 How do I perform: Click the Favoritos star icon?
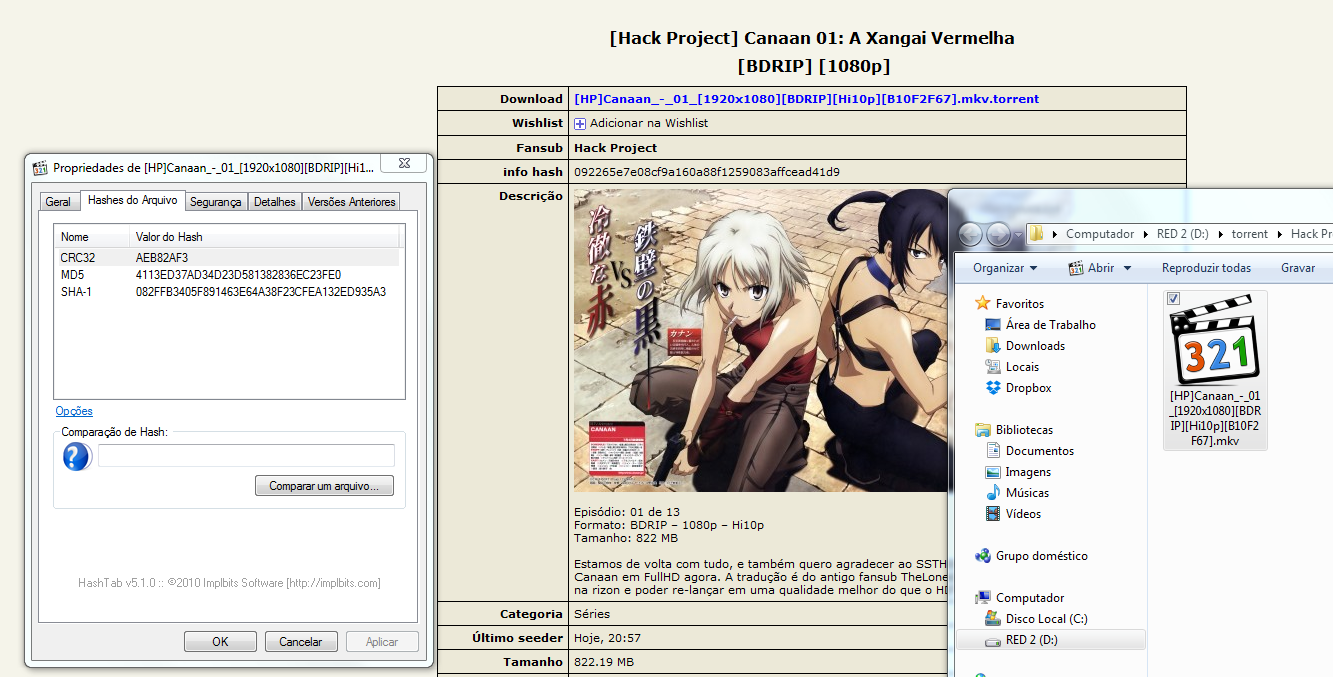point(983,303)
